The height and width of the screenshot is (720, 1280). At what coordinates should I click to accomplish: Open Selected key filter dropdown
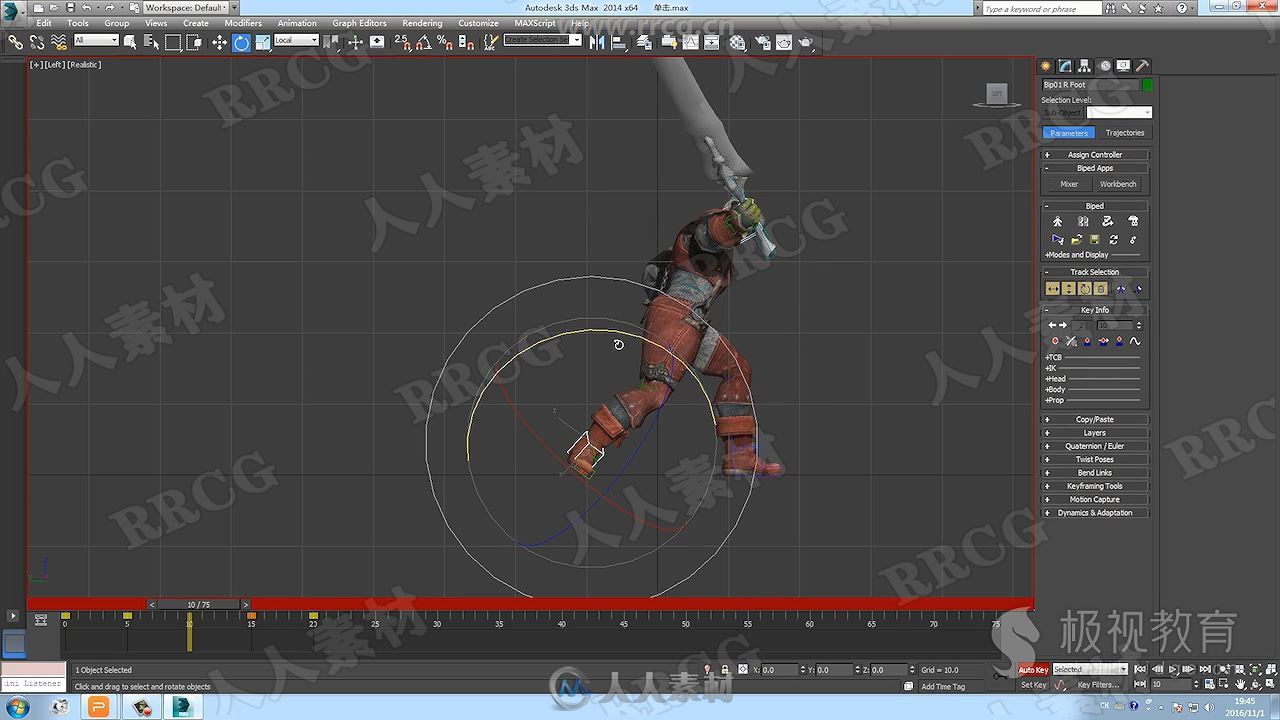pyautogui.click(x=1090, y=669)
